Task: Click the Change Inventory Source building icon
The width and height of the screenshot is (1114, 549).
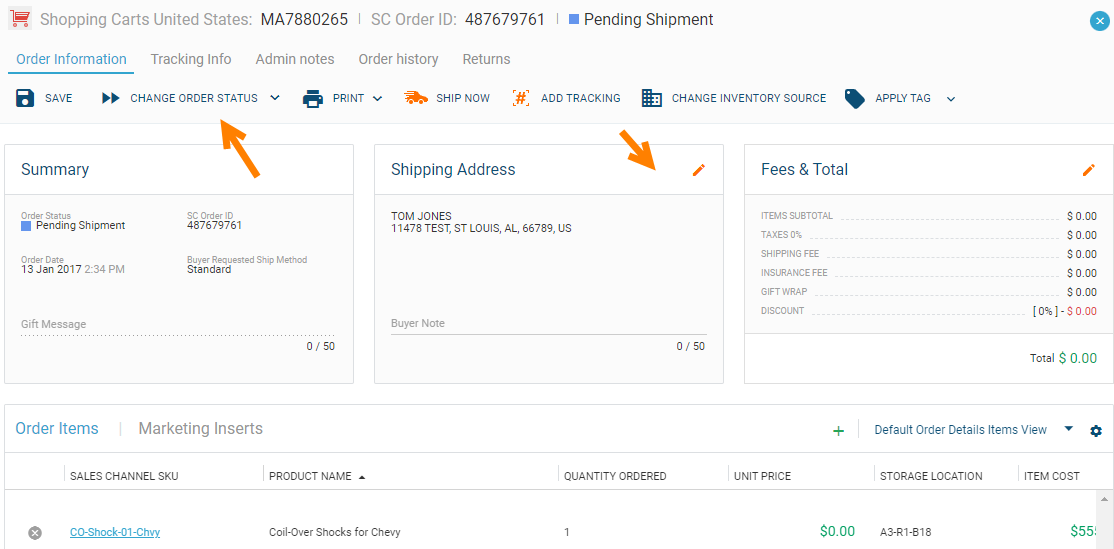Action: 651,98
